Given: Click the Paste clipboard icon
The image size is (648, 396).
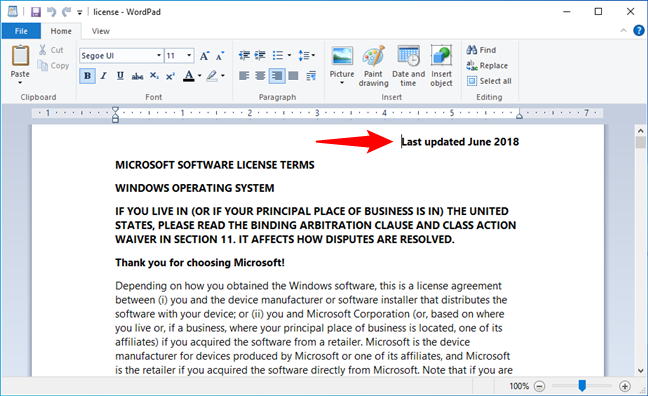Looking at the screenshot, I should coord(20,56).
